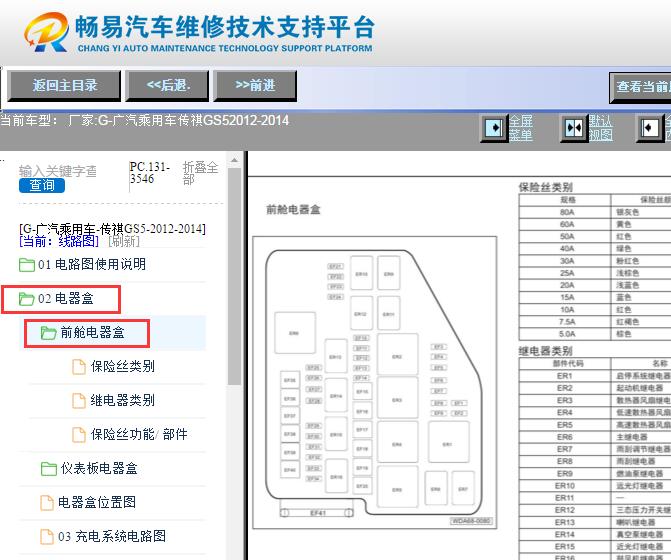Click the blue 查询 search button
This screenshot has height=560, width=671.
tap(42, 186)
